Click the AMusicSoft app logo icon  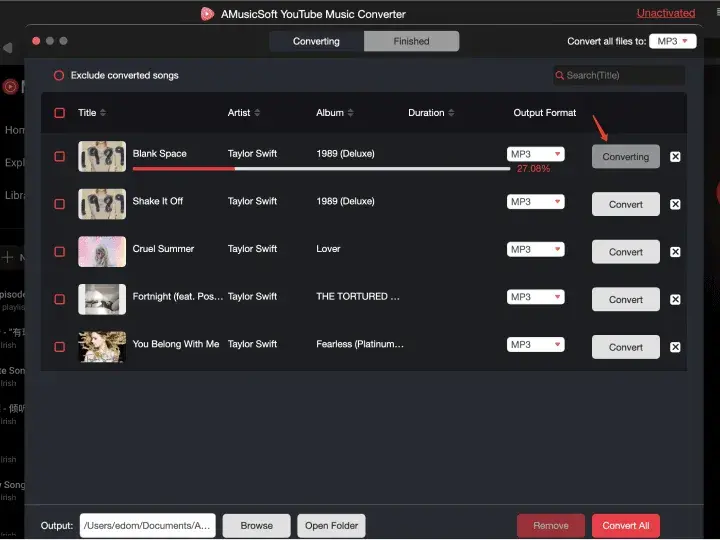pos(207,14)
